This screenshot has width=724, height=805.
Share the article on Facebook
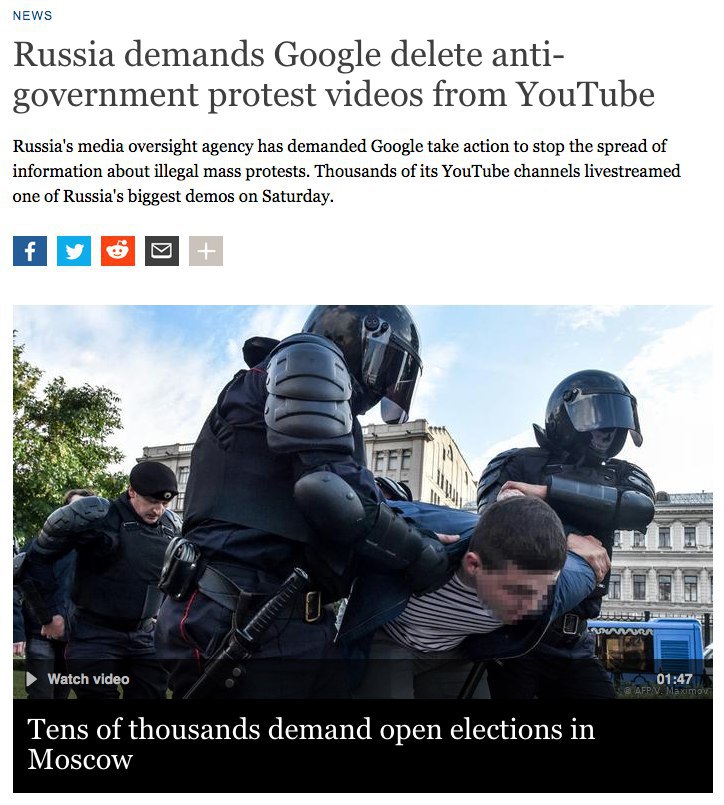(30, 251)
